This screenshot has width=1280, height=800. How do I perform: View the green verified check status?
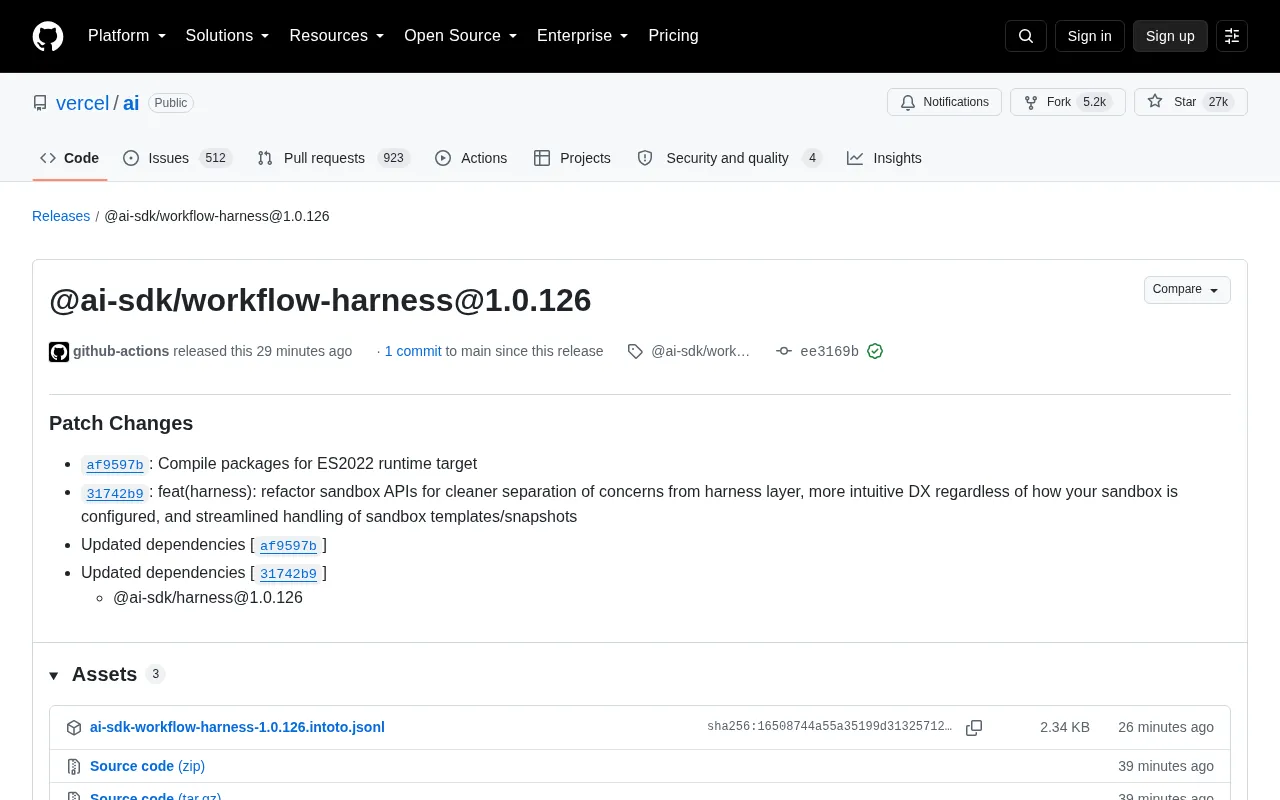coord(875,351)
